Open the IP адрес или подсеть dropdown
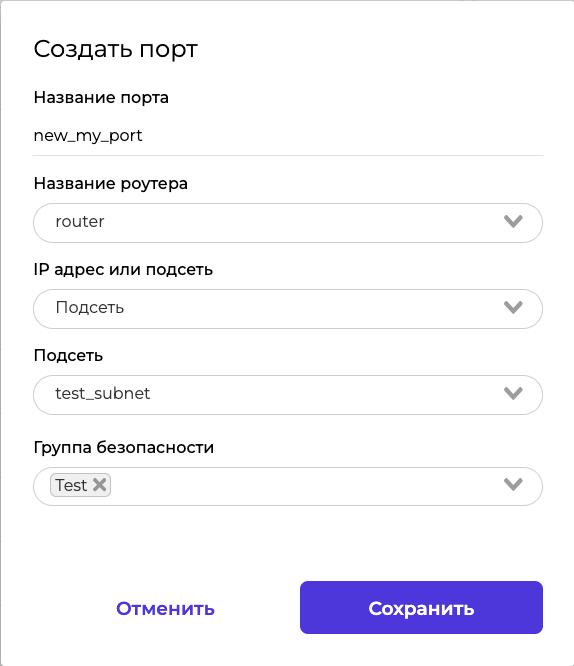The image size is (574, 666). click(x=288, y=309)
